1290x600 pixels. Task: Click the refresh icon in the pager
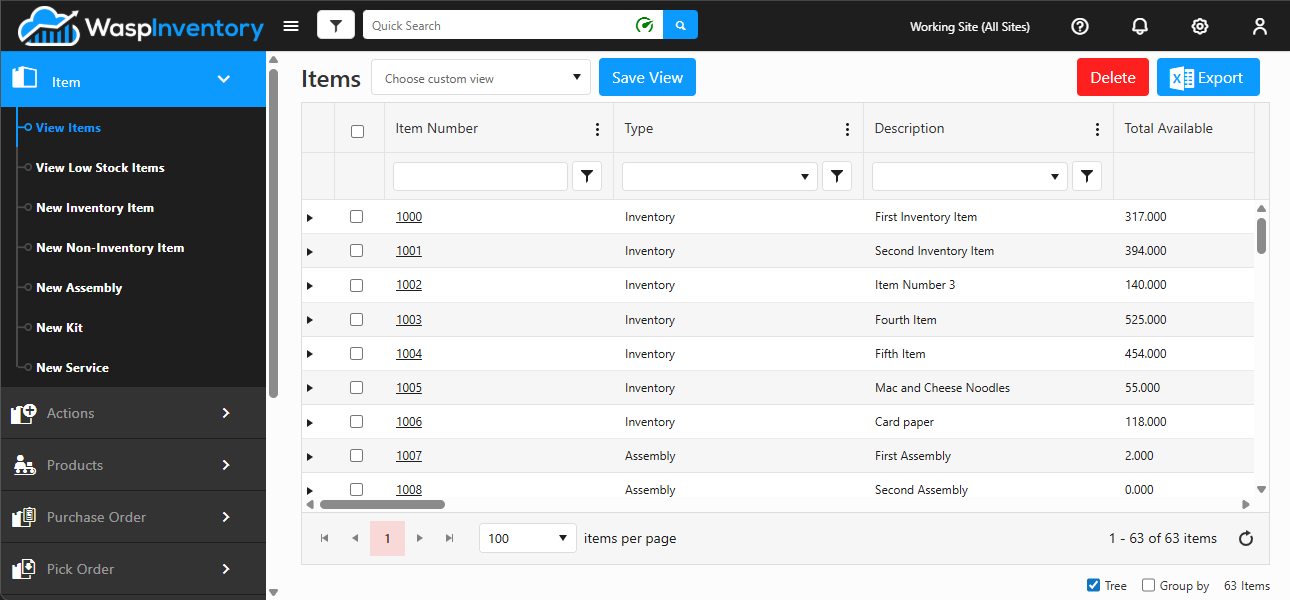click(x=1246, y=539)
